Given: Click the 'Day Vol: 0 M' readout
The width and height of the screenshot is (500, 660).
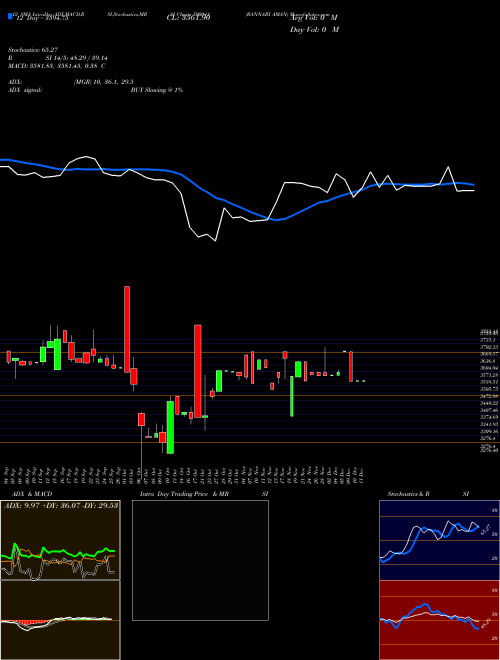Looking at the screenshot, I should (x=314, y=30).
